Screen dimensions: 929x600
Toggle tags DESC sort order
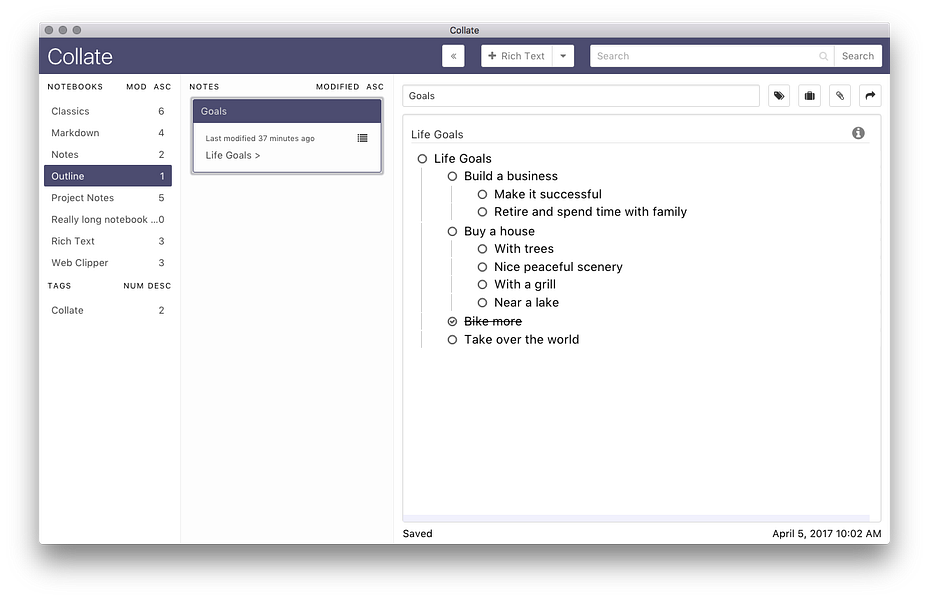159,285
